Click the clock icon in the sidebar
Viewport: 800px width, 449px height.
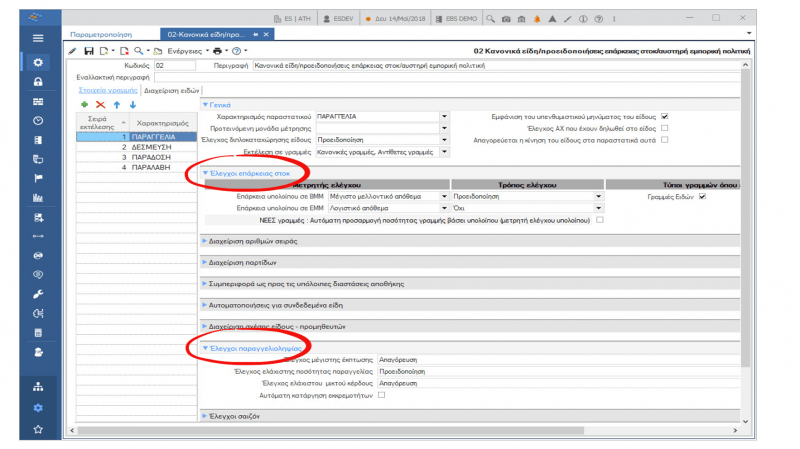(38, 120)
